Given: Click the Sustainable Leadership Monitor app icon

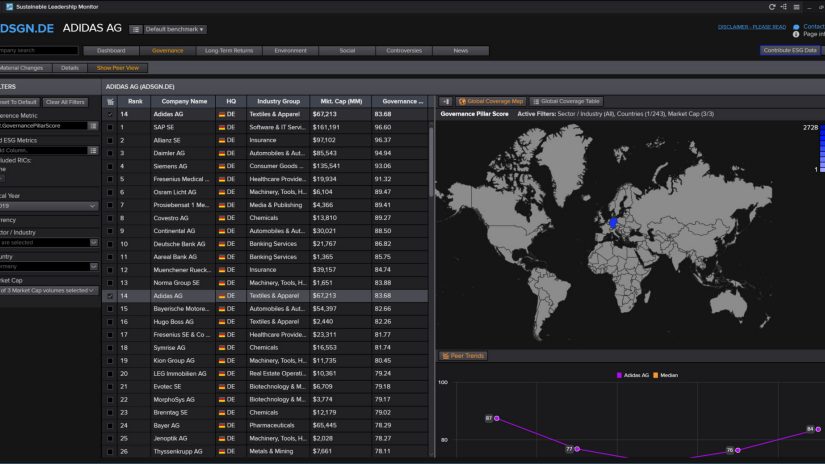Looking at the screenshot, I should tap(9, 7).
